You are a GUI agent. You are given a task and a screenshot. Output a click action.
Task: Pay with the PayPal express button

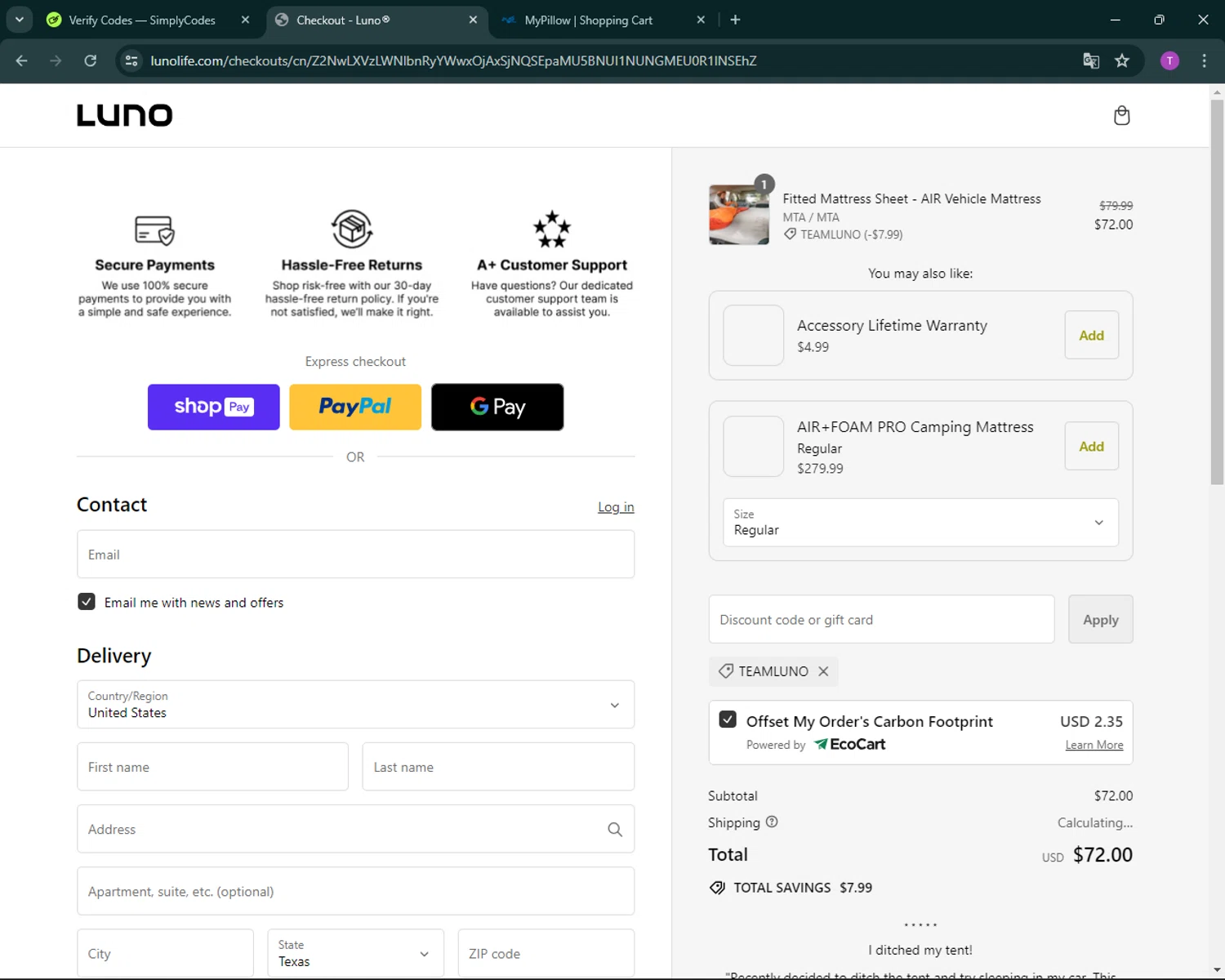(355, 407)
